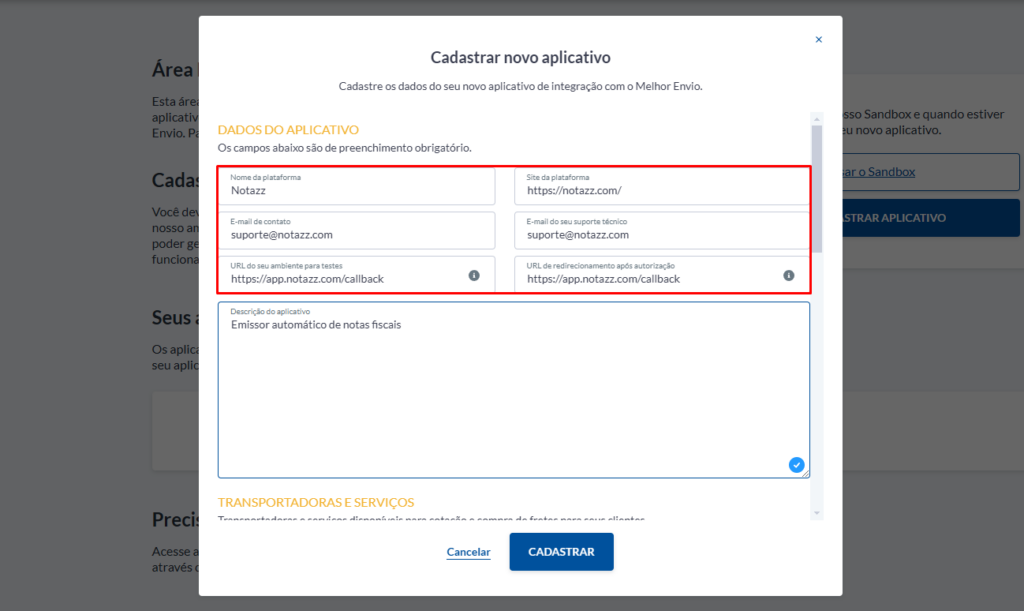The height and width of the screenshot is (611, 1024).
Task: Close the Cadastrar novo aplicativo dialog
Action: coord(818,40)
